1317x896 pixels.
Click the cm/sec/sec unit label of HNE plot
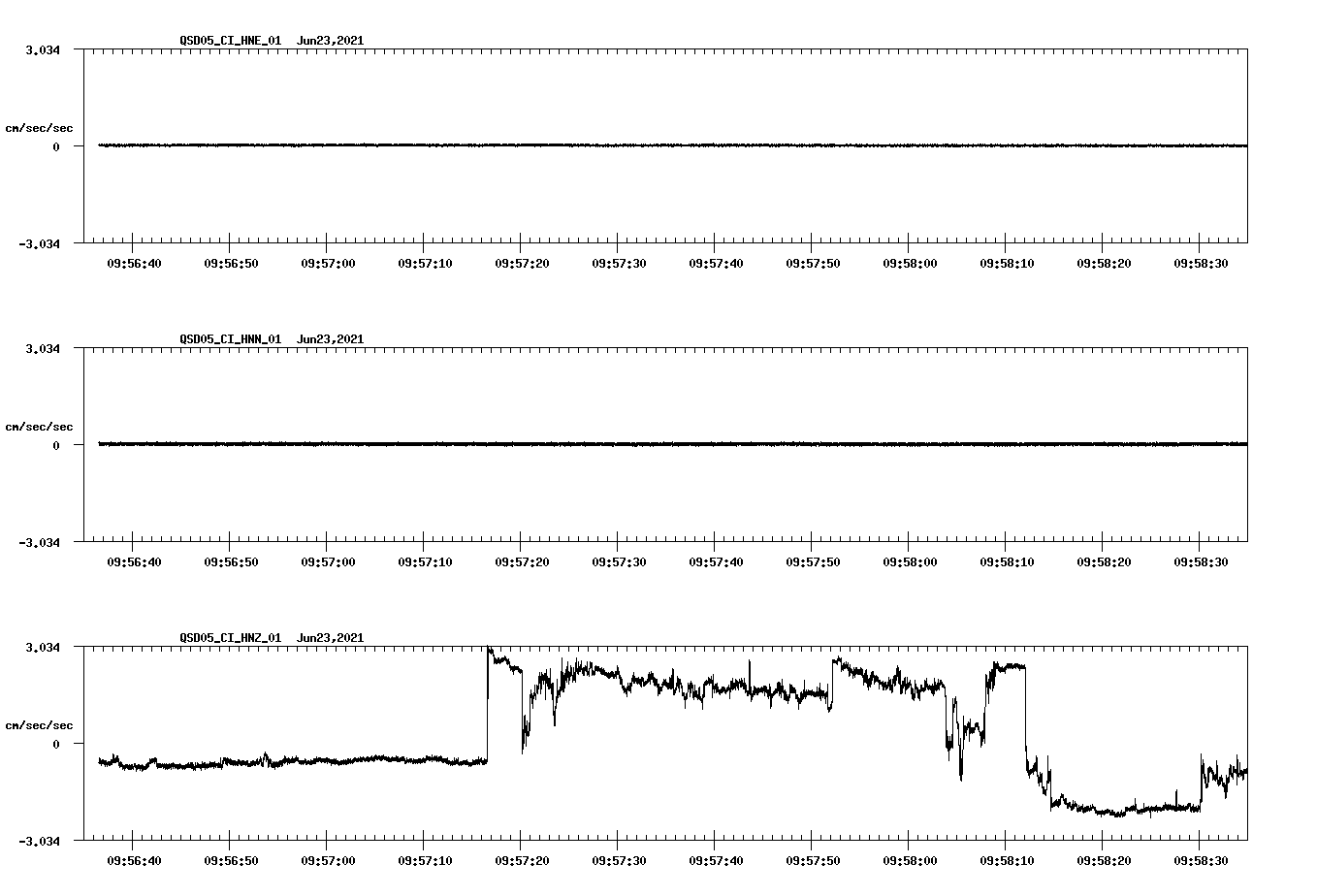click(x=39, y=128)
